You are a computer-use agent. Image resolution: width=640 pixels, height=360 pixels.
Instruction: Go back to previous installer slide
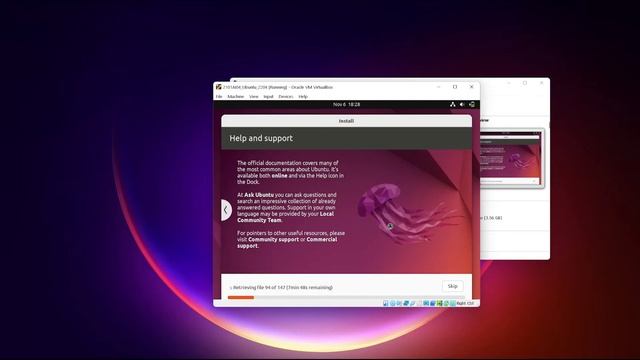tap(226, 210)
